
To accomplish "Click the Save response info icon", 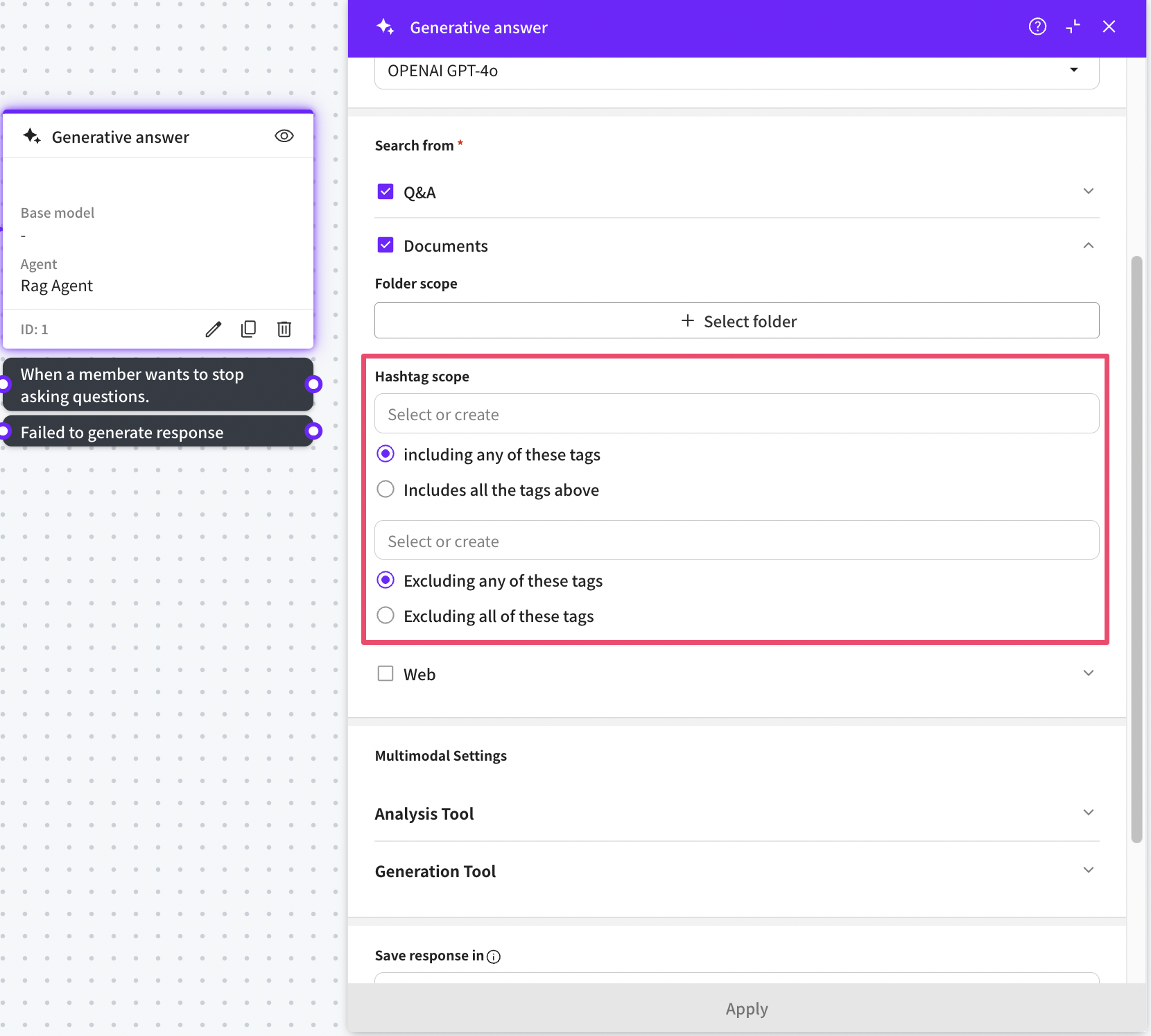I will (494, 957).
